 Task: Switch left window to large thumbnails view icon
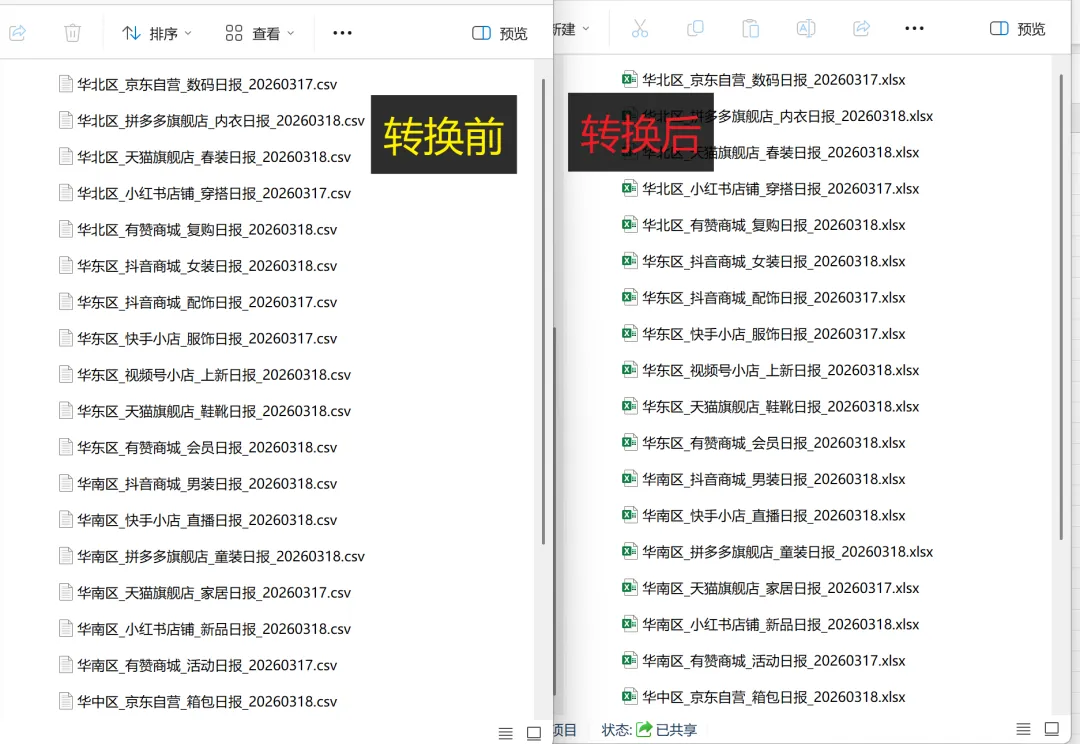coord(534,733)
